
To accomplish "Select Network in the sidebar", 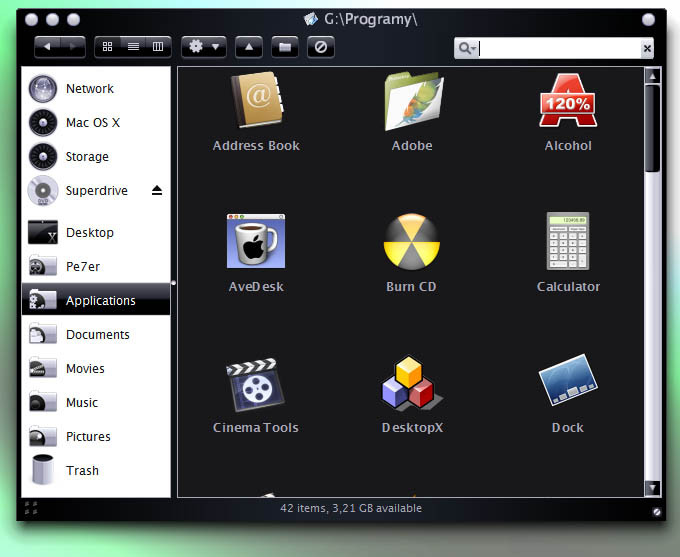I will (x=96, y=88).
